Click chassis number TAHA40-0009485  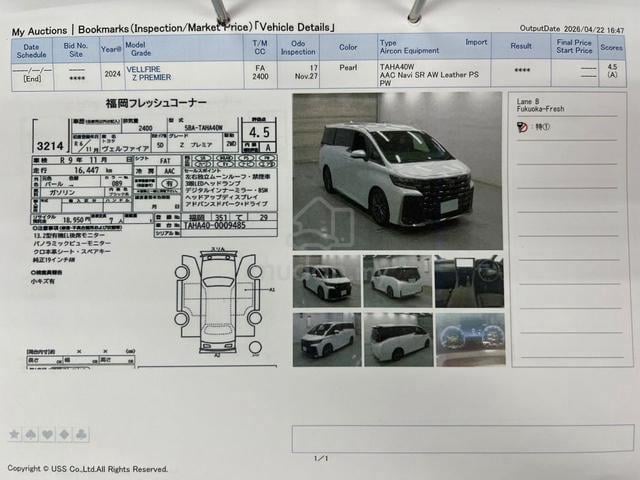[x=215, y=225]
